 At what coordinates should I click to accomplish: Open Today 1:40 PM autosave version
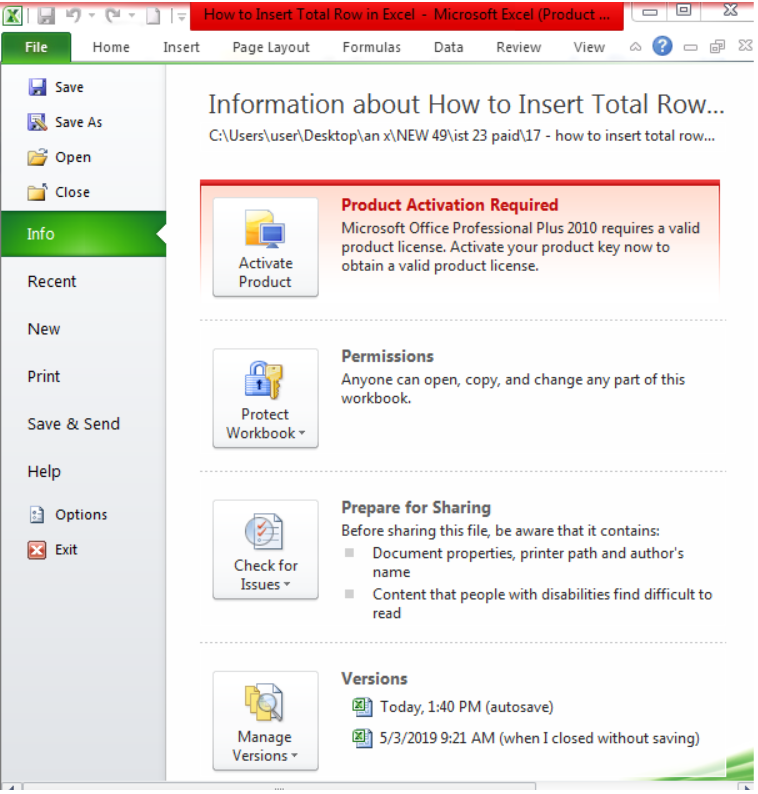[x=453, y=707]
